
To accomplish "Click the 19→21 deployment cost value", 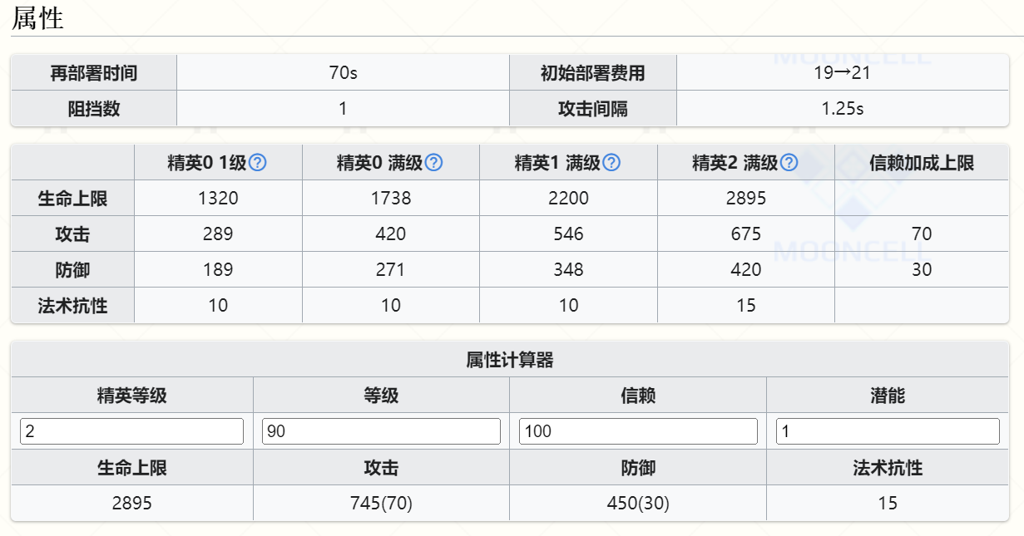I will (842, 73).
